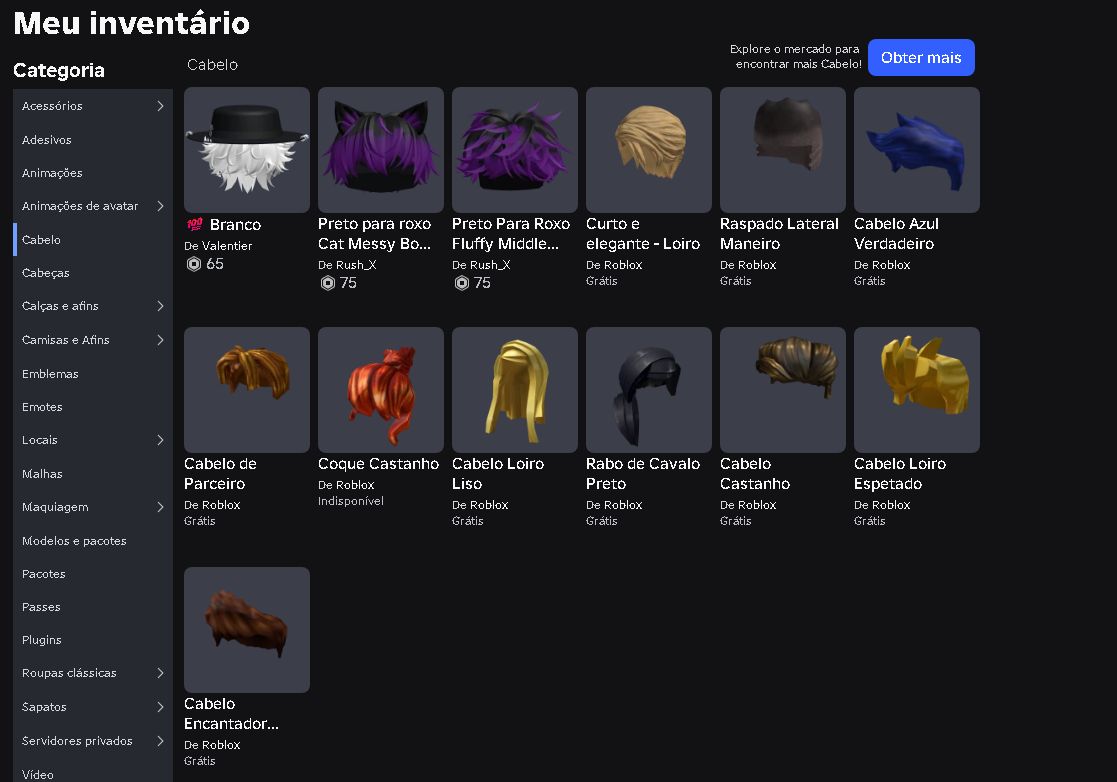Open Cabelo Encantador title link
The image size is (1117, 782).
click(x=231, y=714)
